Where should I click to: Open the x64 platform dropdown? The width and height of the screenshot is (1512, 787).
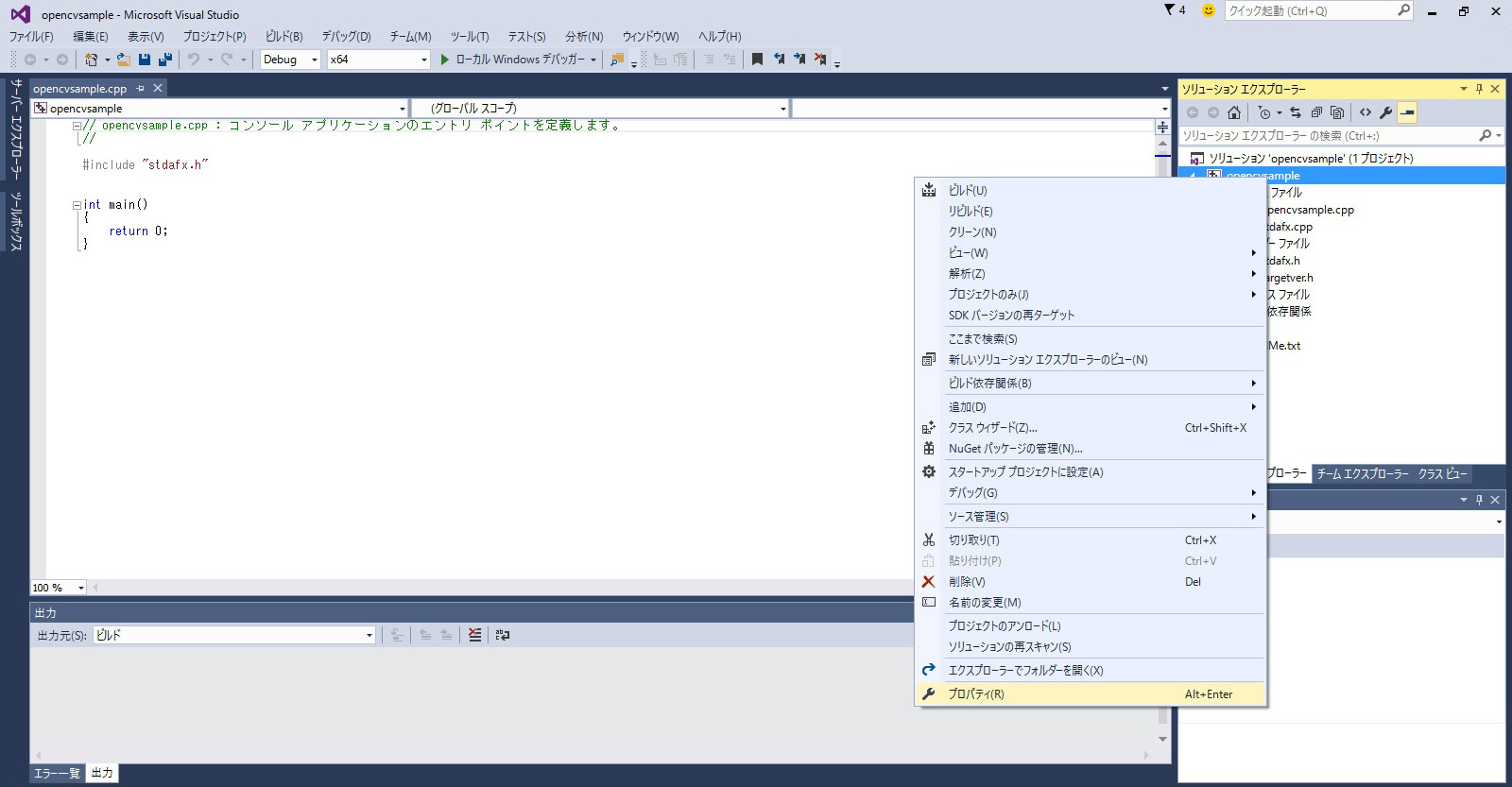coord(378,60)
